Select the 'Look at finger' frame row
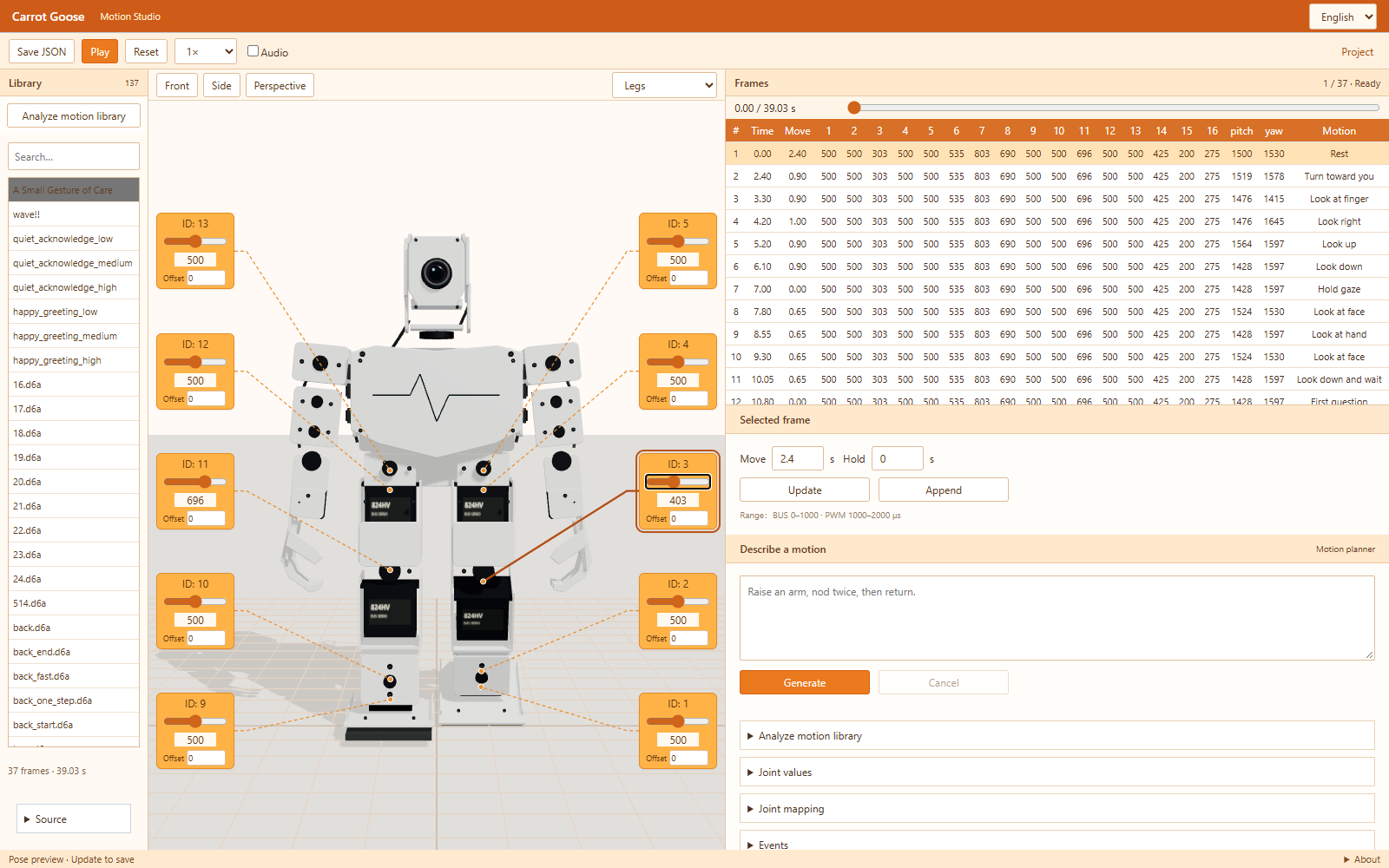The height and width of the screenshot is (868, 1389). coord(1057,199)
